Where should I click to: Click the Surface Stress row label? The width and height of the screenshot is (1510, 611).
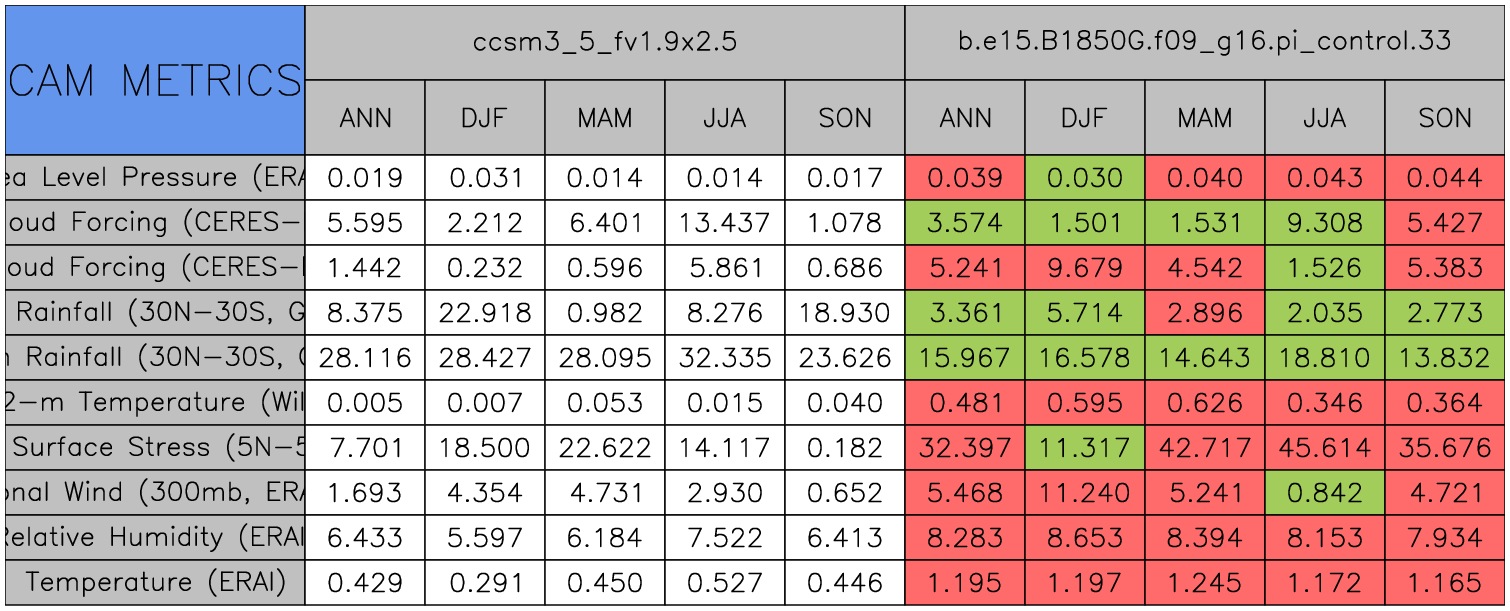(155, 448)
